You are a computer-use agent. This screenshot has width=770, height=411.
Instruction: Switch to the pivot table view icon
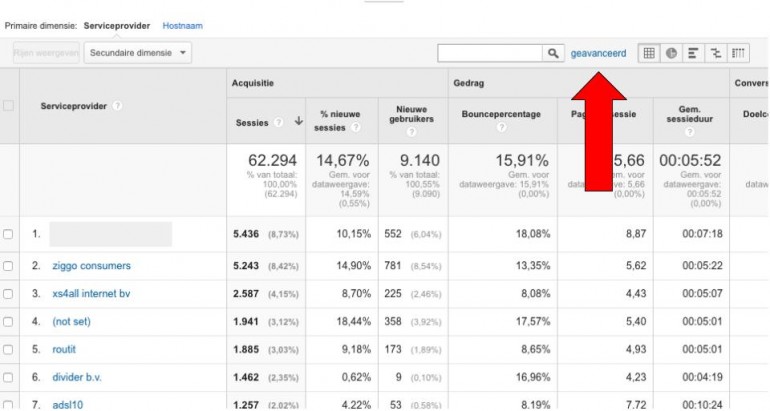pyautogui.click(x=738, y=53)
